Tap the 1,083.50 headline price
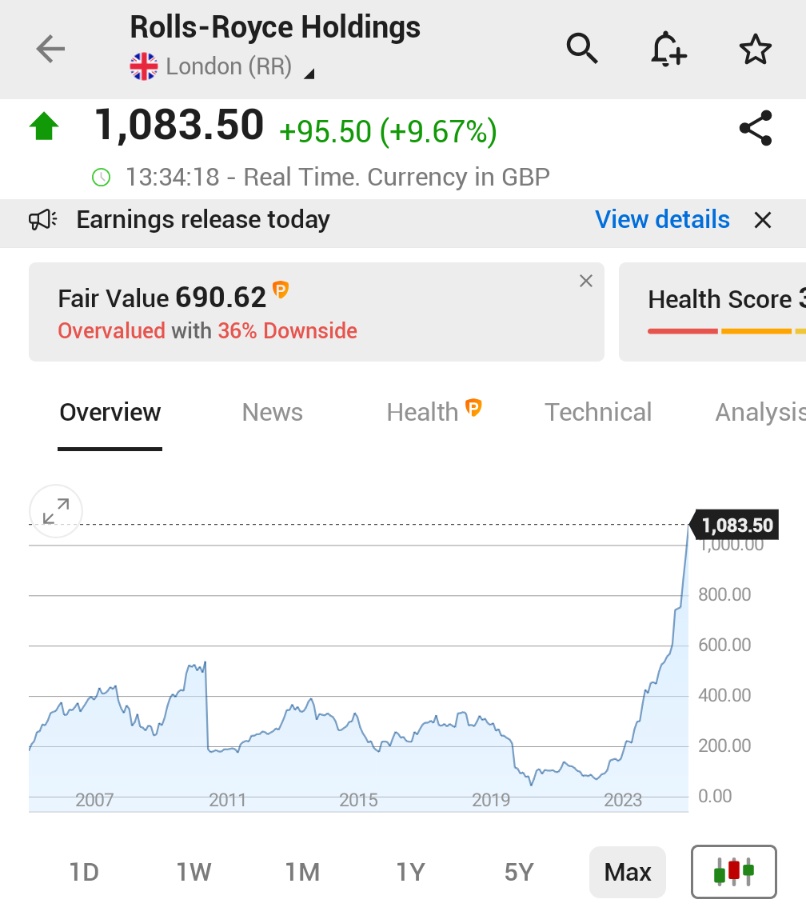The height and width of the screenshot is (919, 806). (179, 125)
